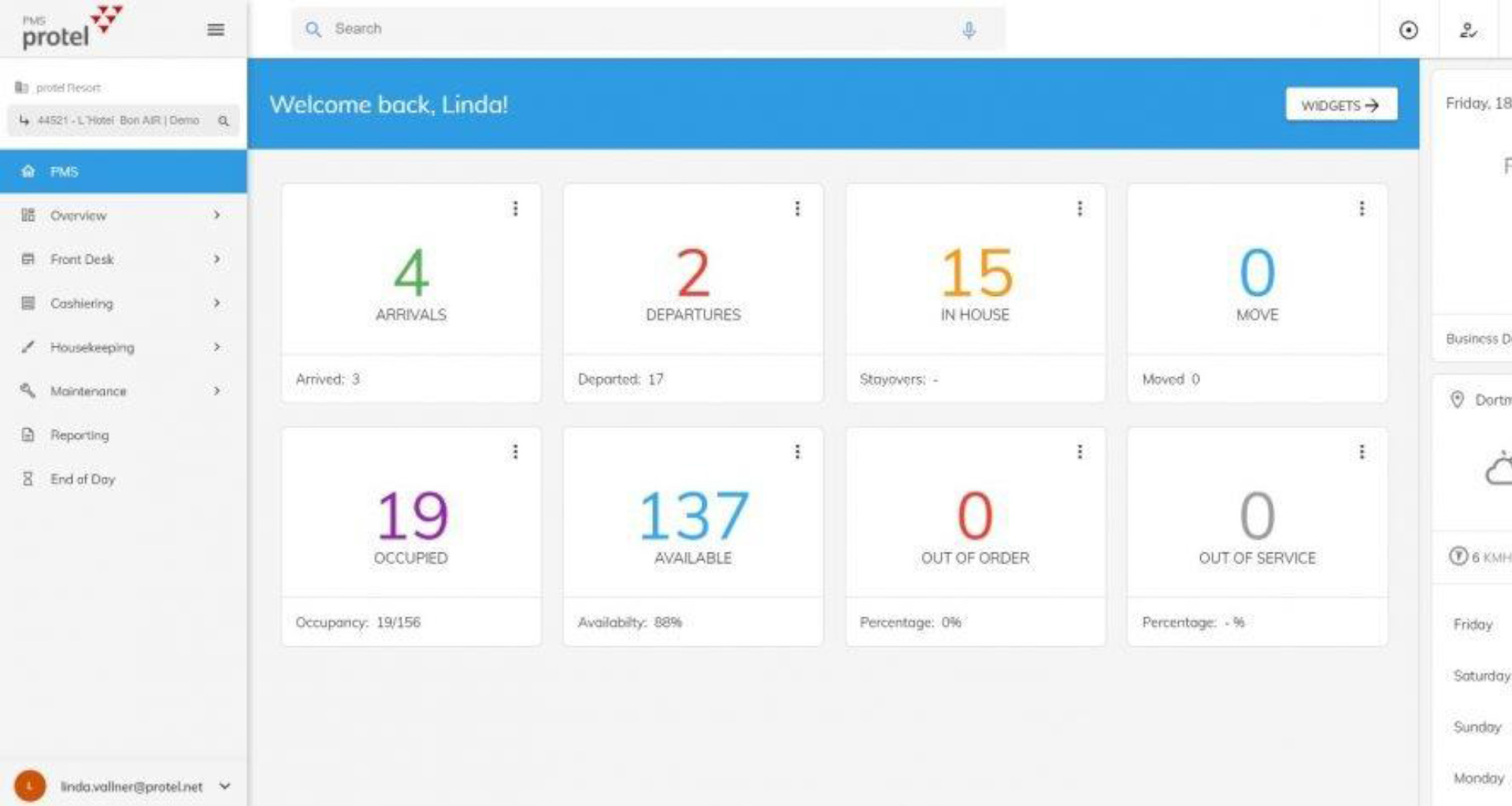
Task: Open three-dot menu on In House widget
Action: [1080, 209]
